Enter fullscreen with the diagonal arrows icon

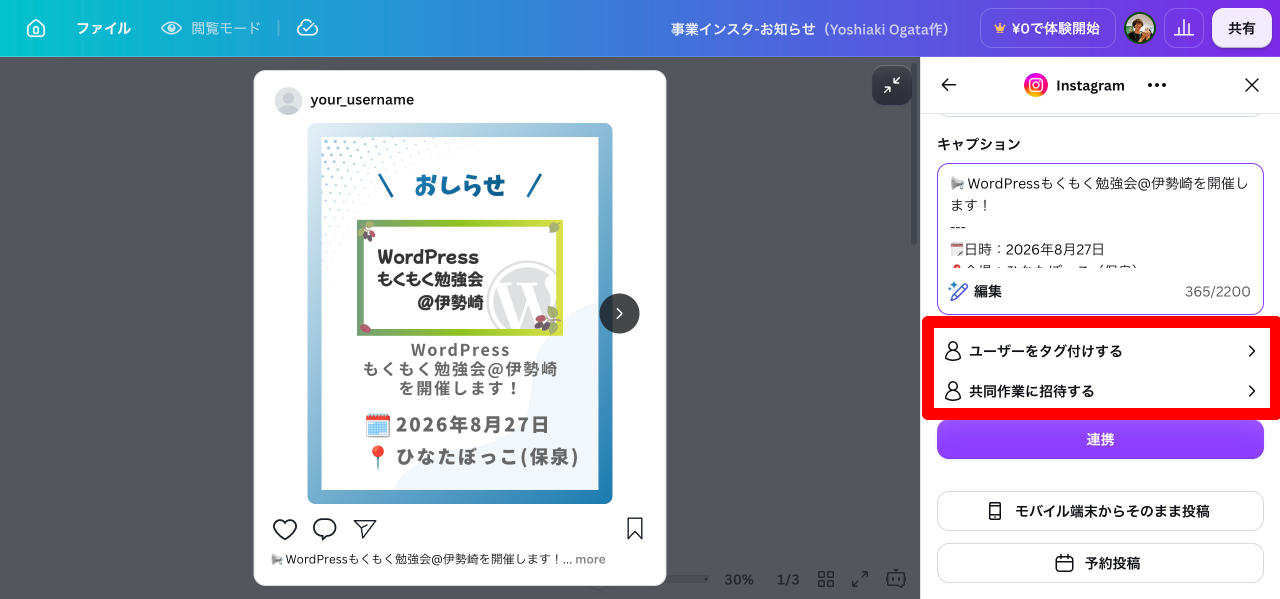click(860, 579)
